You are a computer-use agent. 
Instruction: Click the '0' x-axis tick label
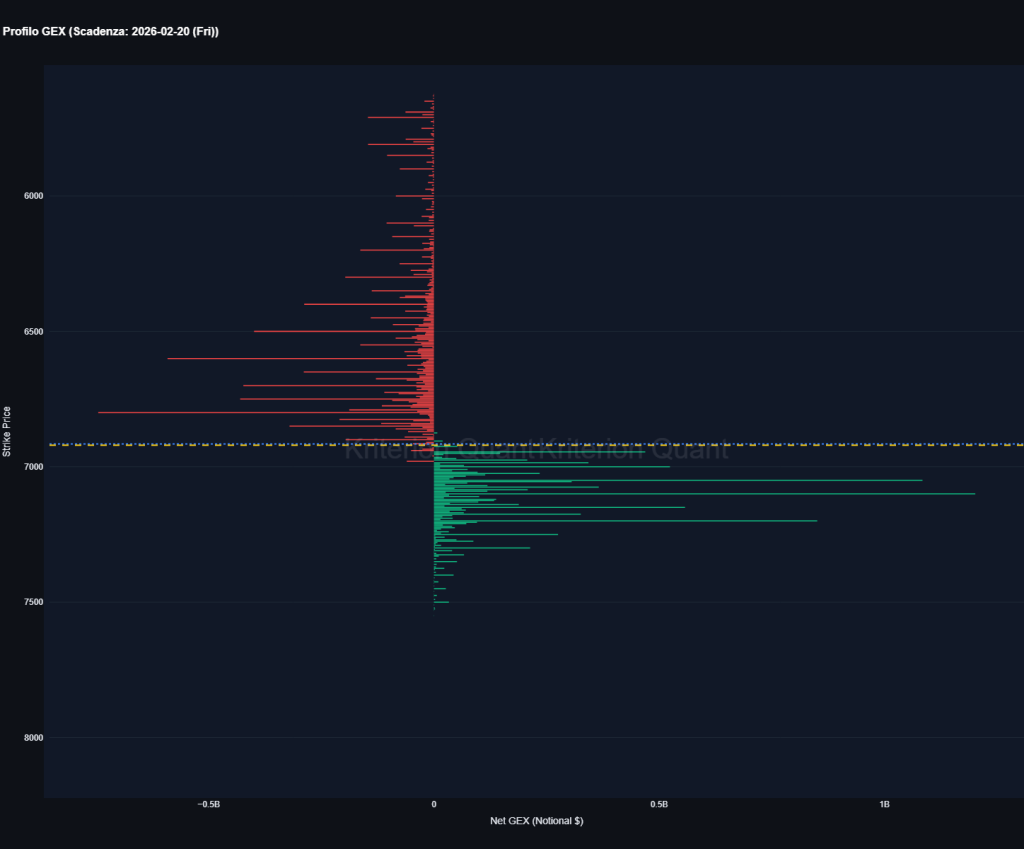[433, 804]
